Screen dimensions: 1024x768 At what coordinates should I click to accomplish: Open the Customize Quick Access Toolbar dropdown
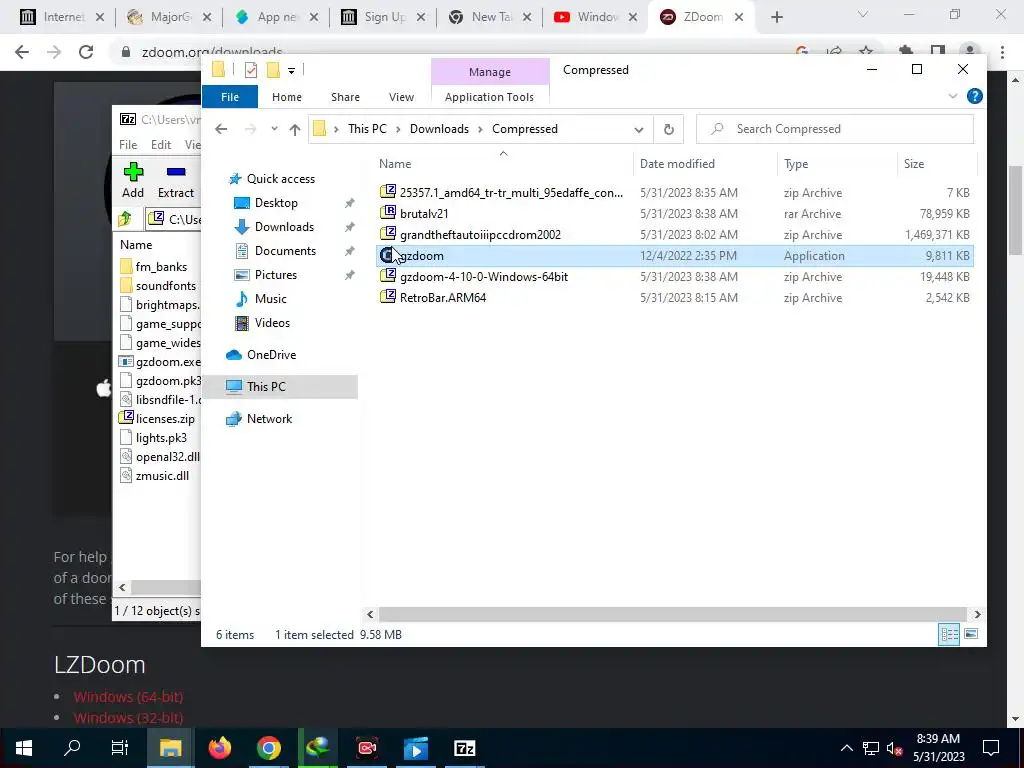[291, 71]
